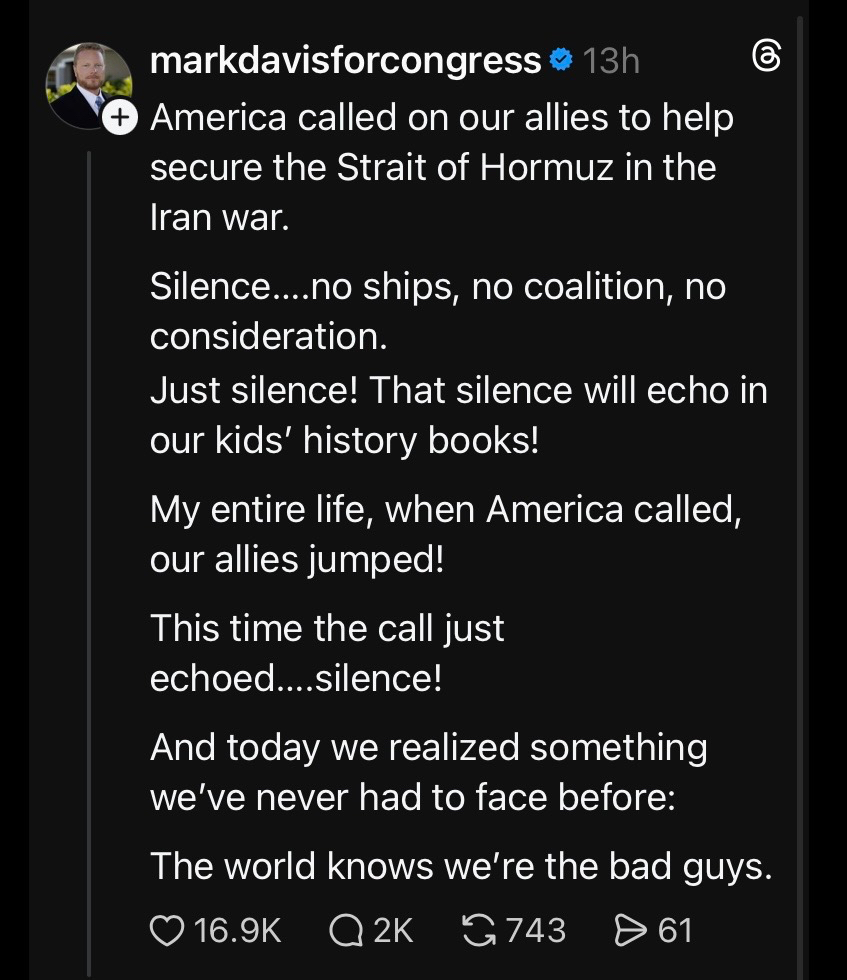Click the blue verified badge
Image resolution: width=847 pixels, height=980 pixels.
coord(562,61)
